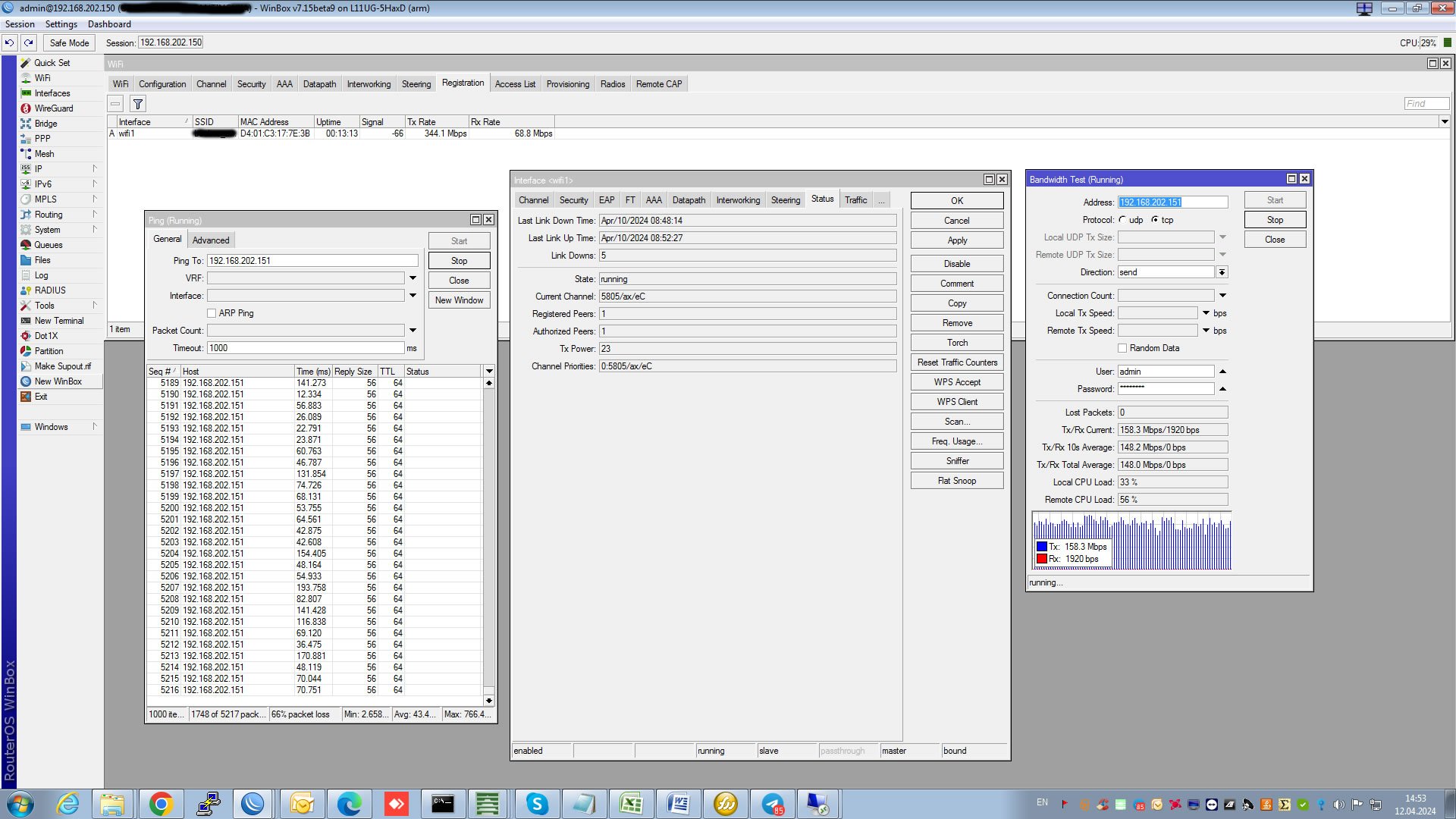Collapse the User field arrow

(x=1222, y=372)
